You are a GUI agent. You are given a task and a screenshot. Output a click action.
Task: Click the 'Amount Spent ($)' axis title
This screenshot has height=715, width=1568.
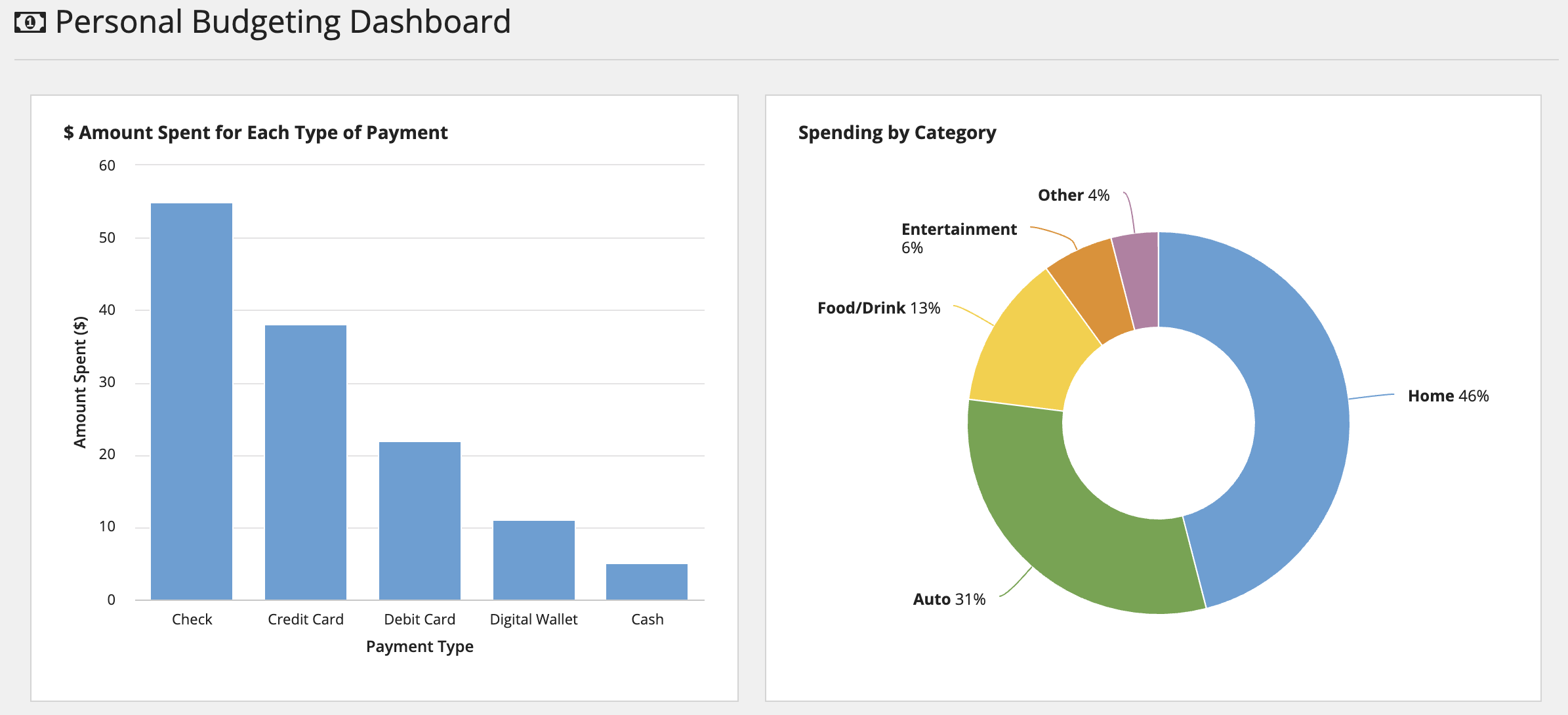point(80,382)
